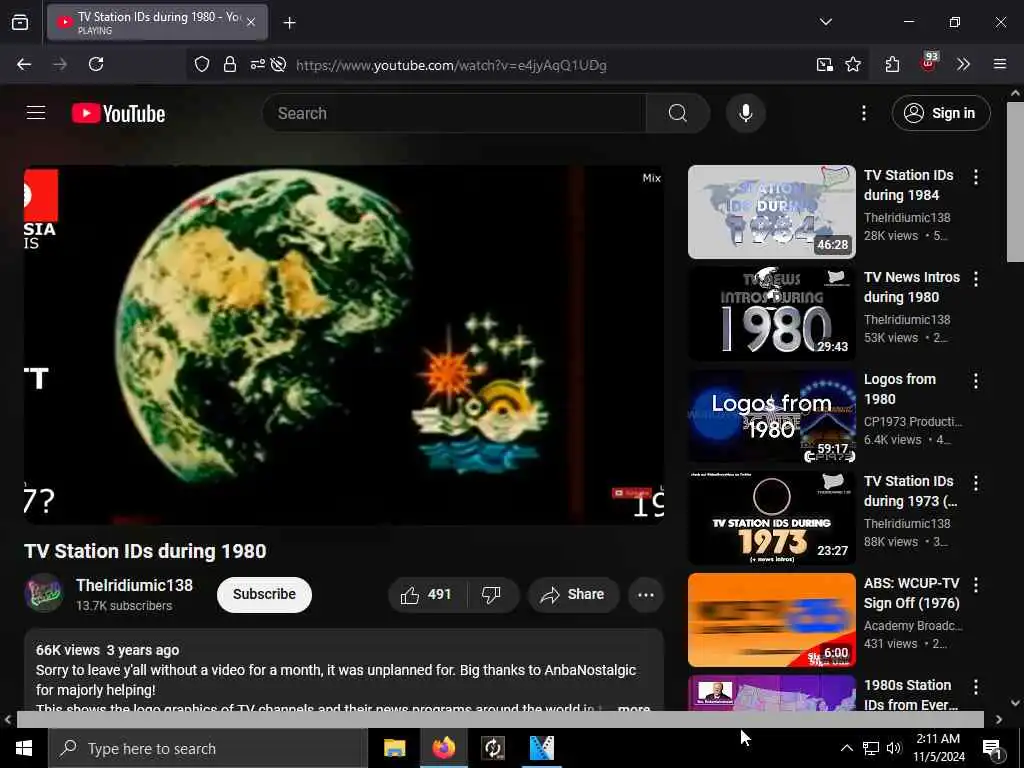The height and width of the screenshot is (768, 1024).
Task: Open the YouTube guide sidebar menu
Action: (x=36, y=113)
